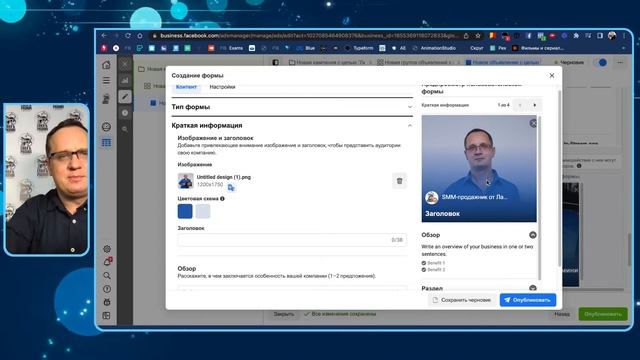Open the settings gear in the left sidebar
Screen dimensions: 640x360
pyautogui.click(x=107, y=249)
